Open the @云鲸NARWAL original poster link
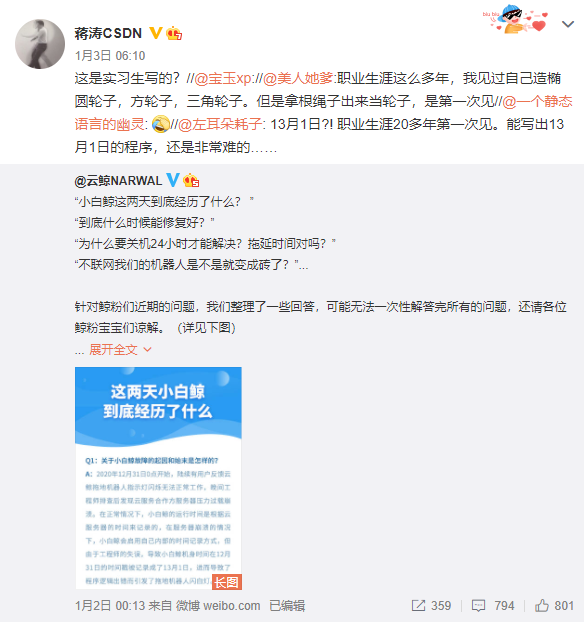 [118, 180]
